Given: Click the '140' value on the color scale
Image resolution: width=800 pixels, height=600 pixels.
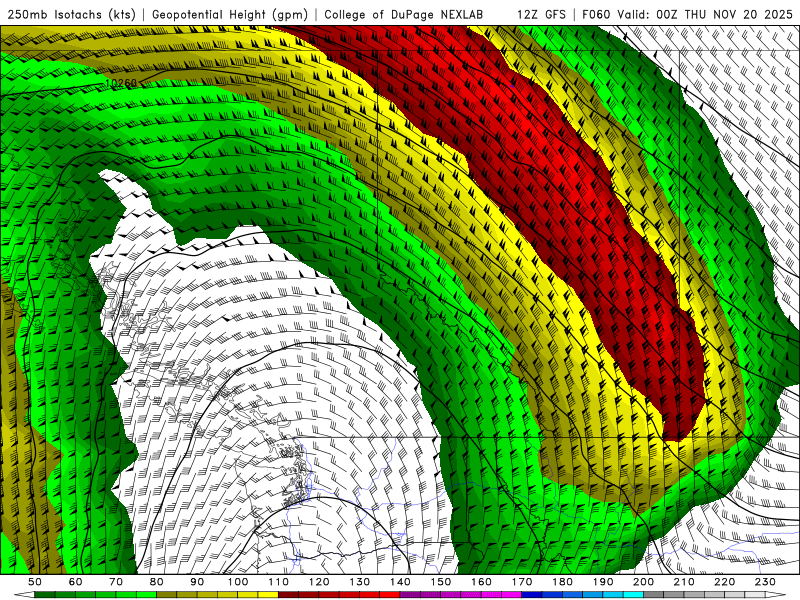Looking at the screenshot, I should (x=400, y=582).
